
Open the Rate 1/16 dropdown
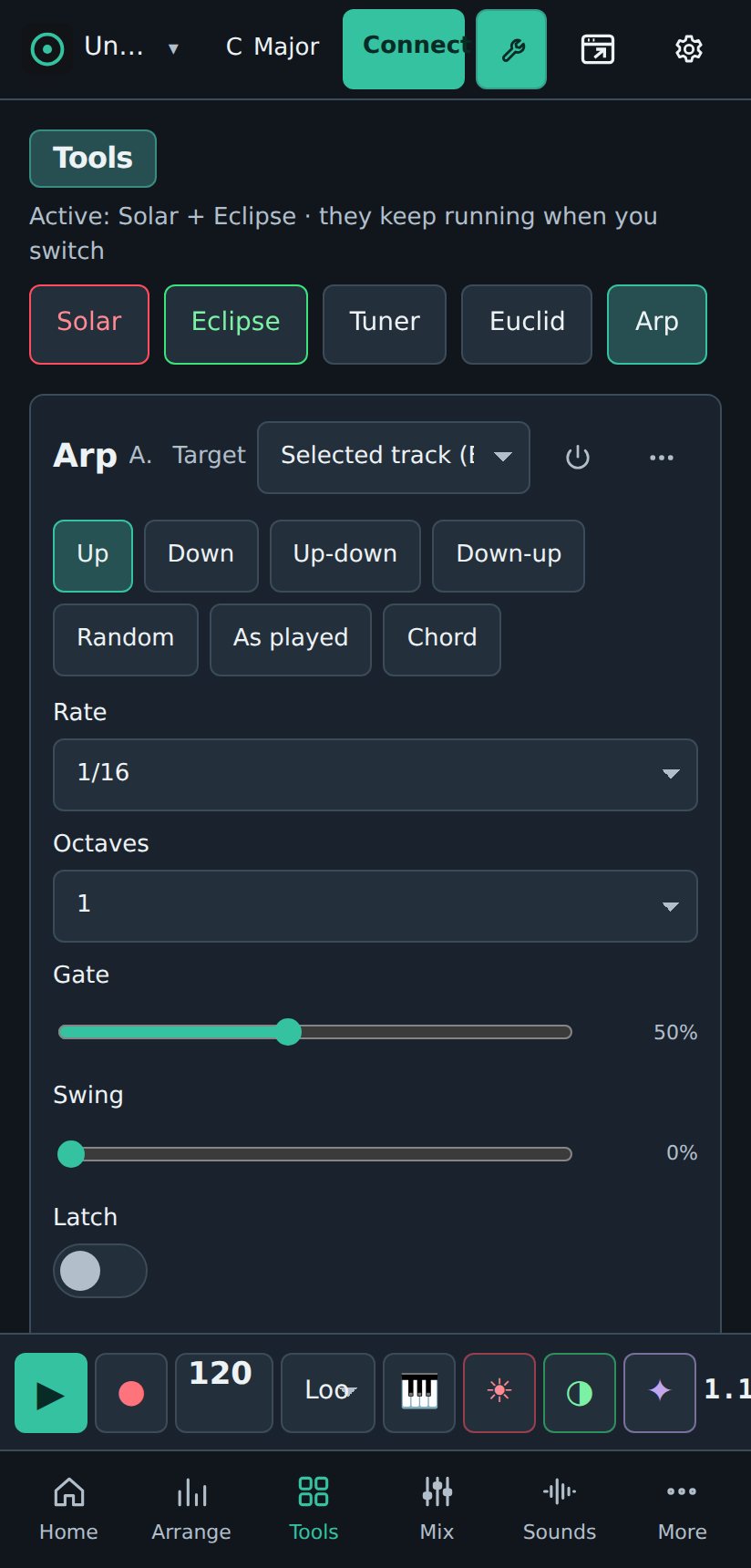pyautogui.click(x=375, y=775)
